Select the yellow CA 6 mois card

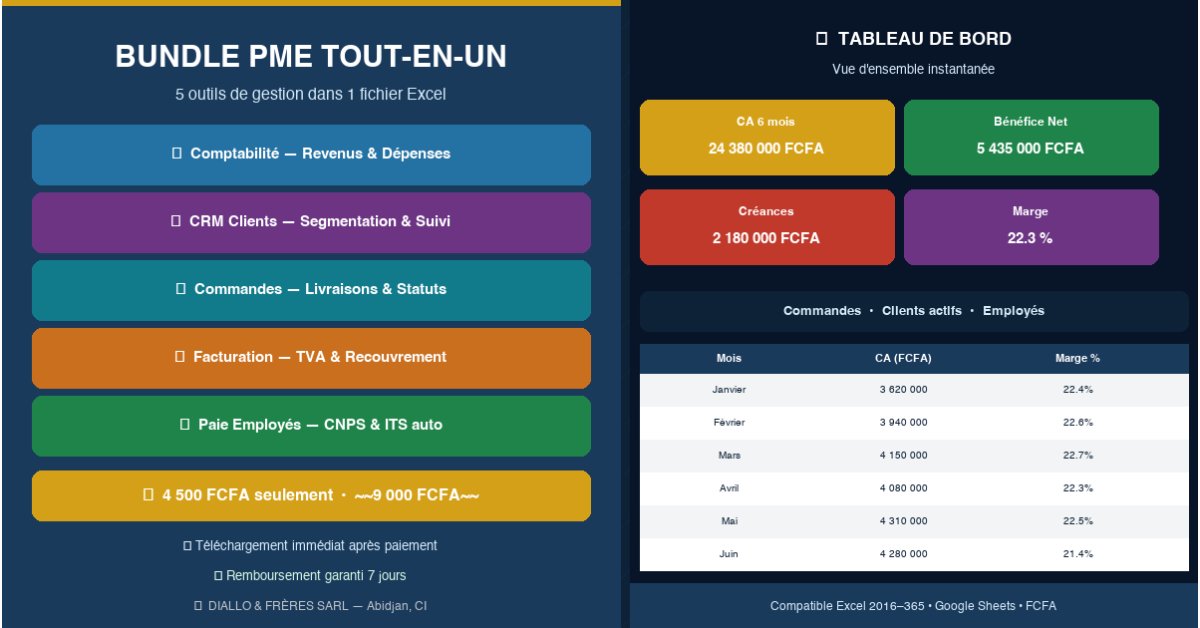(767, 137)
